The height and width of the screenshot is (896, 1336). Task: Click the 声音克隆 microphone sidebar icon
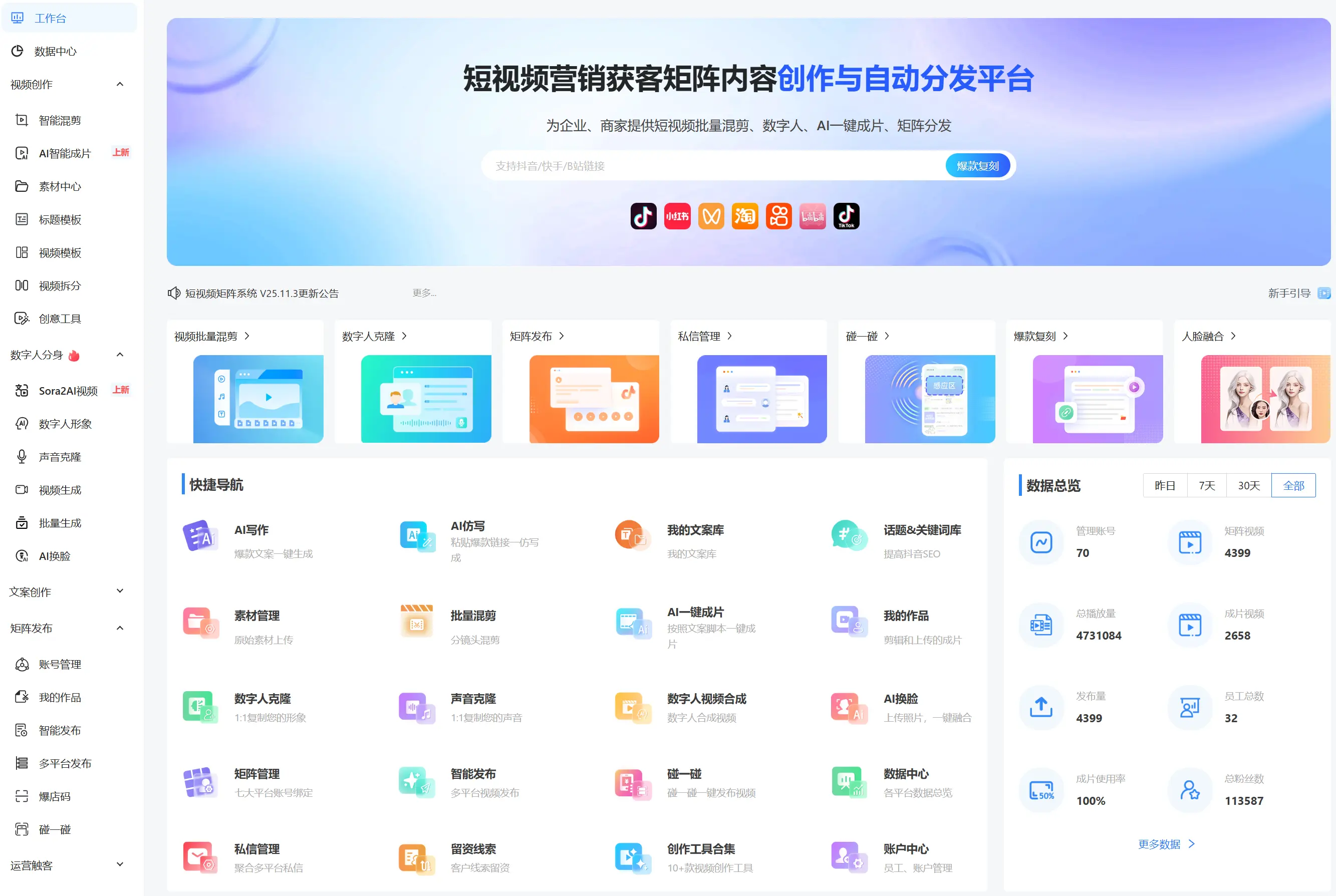coord(22,457)
